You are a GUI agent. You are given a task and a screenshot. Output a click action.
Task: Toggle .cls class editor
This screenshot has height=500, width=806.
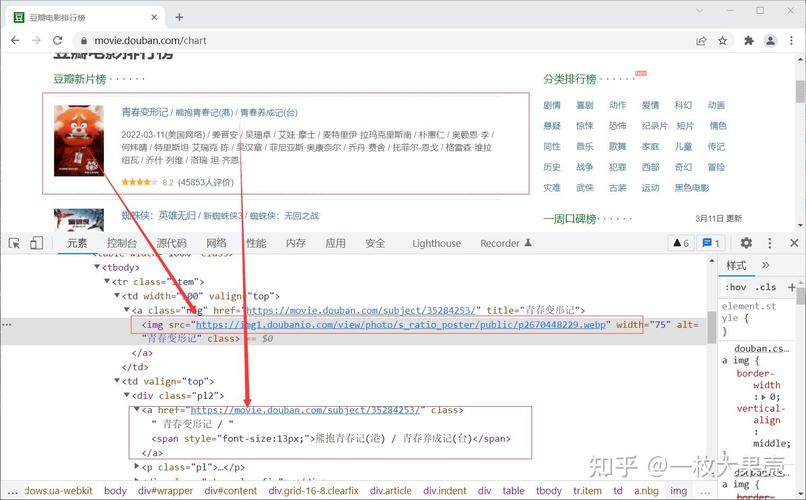coord(766,287)
